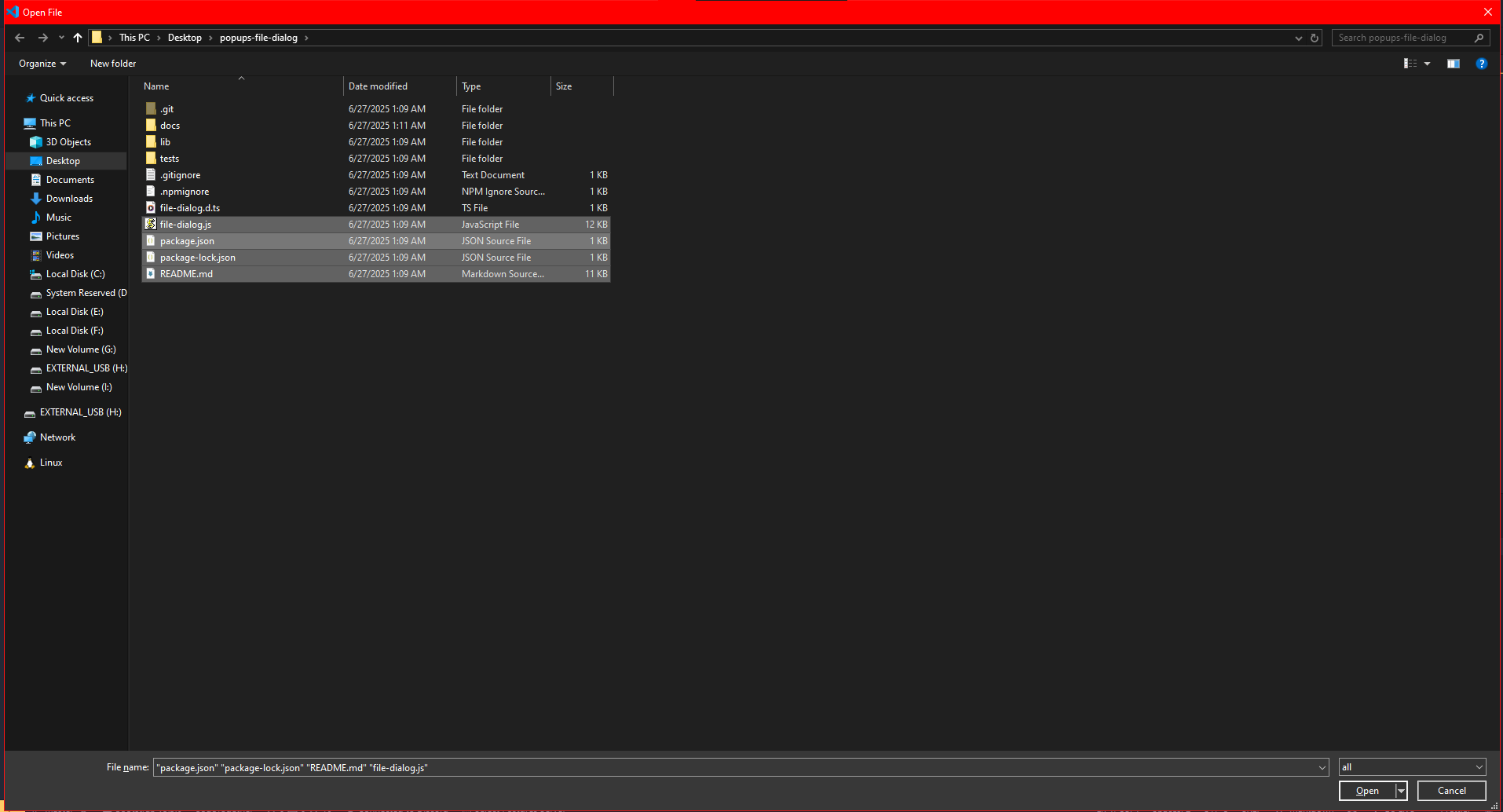Image resolution: width=1503 pixels, height=812 pixels.
Task: Click the file-dialog.d.ts file icon
Action: 151,208
